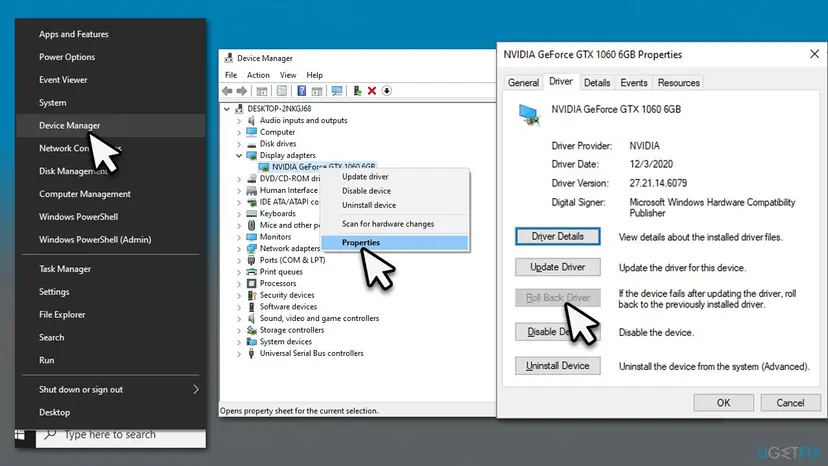
Task: Click the blue Help question-mark toolbar icon
Action: 302,91
